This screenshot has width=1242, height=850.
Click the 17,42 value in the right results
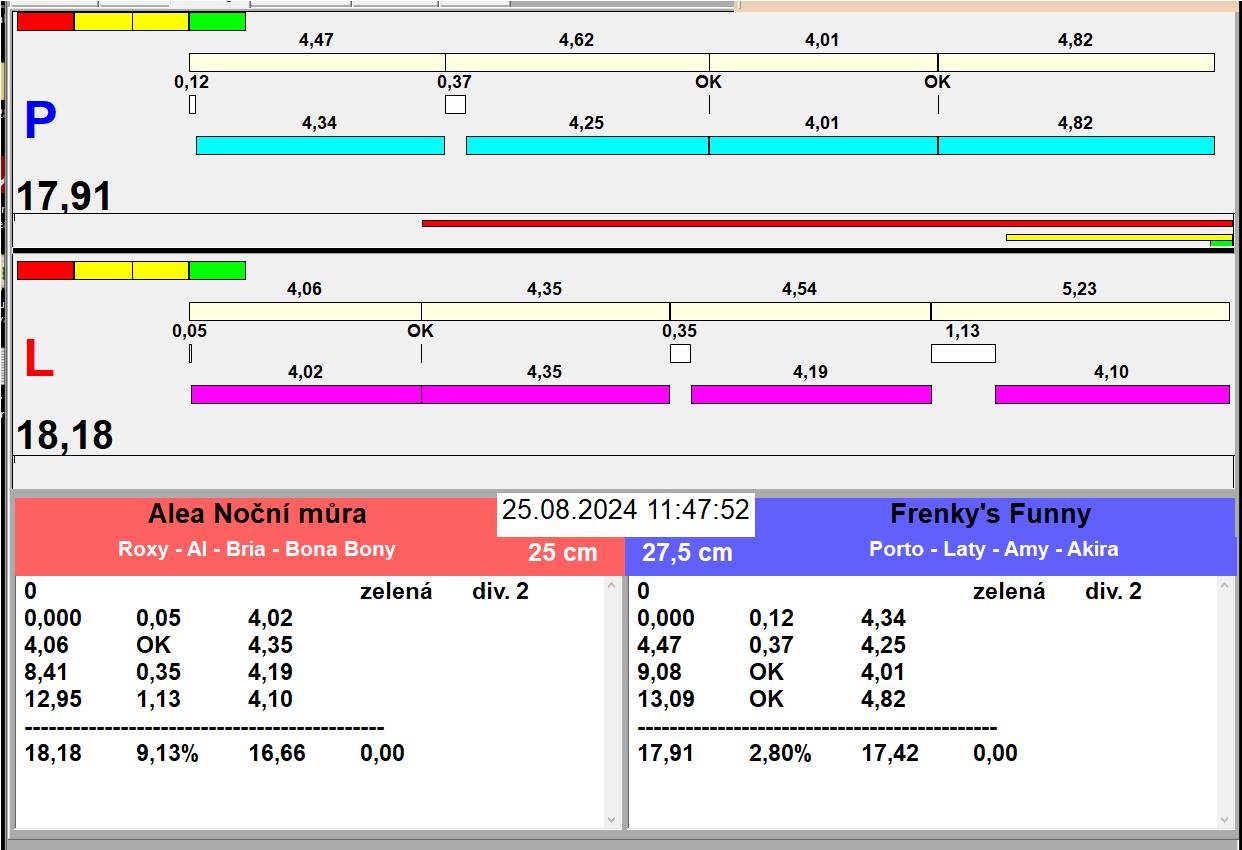point(890,753)
